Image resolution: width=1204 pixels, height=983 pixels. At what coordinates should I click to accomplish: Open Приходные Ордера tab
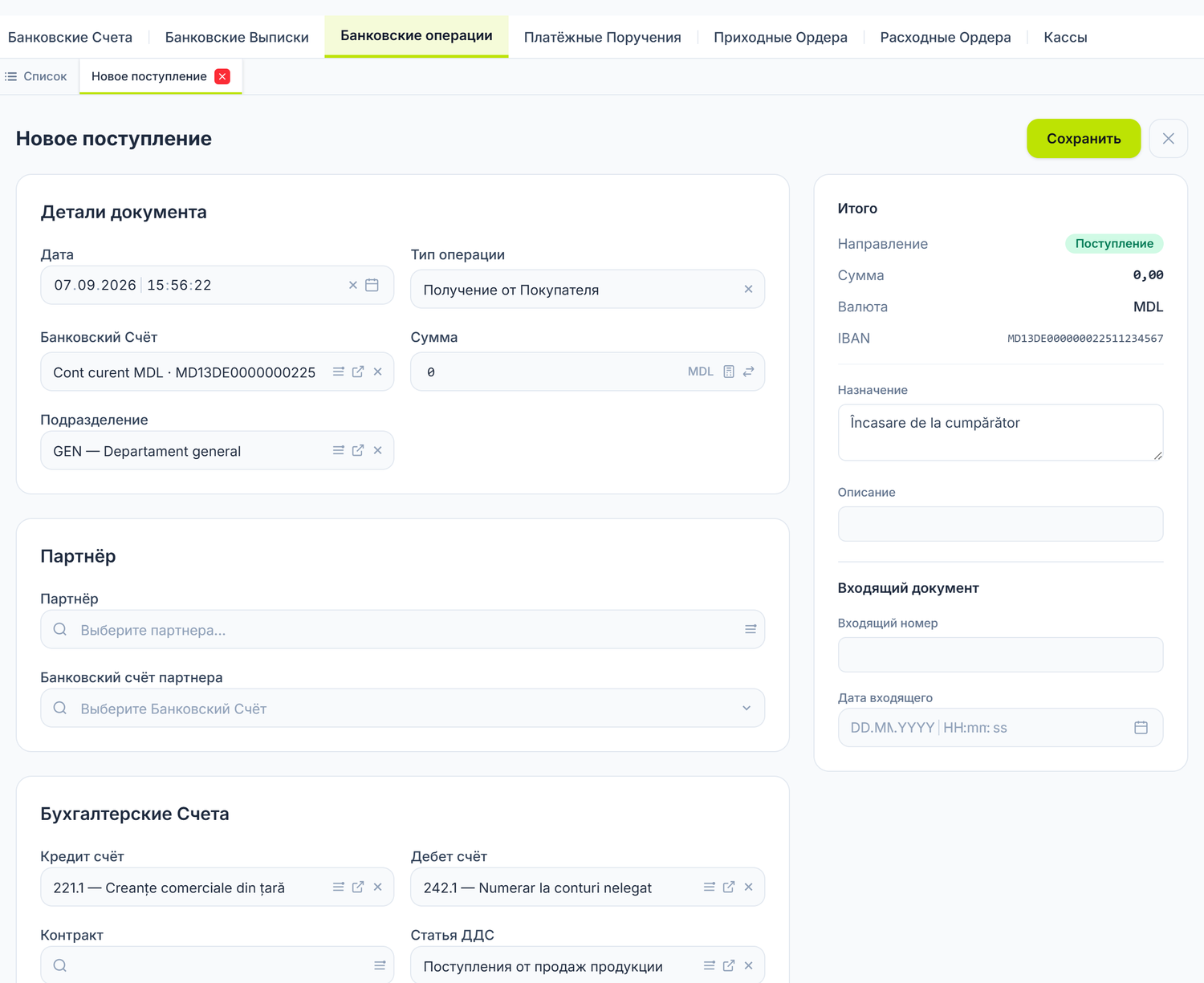pyautogui.click(x=780, y=37)
